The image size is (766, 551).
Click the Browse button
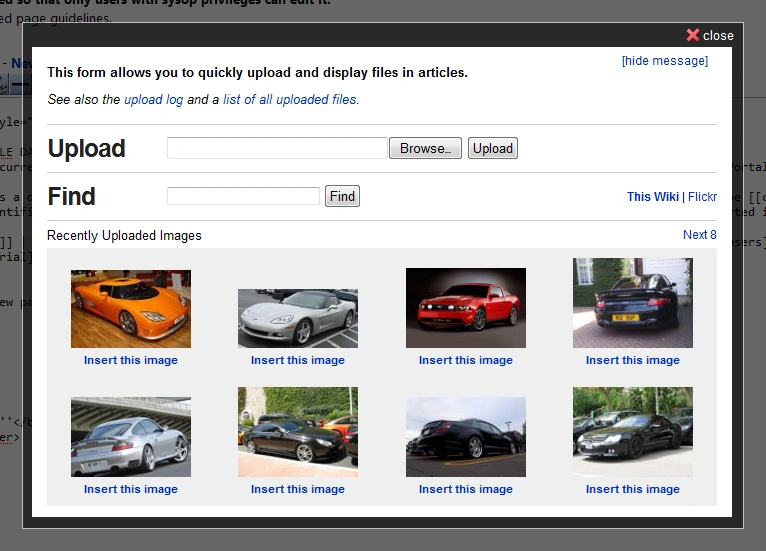click(425, 148)
